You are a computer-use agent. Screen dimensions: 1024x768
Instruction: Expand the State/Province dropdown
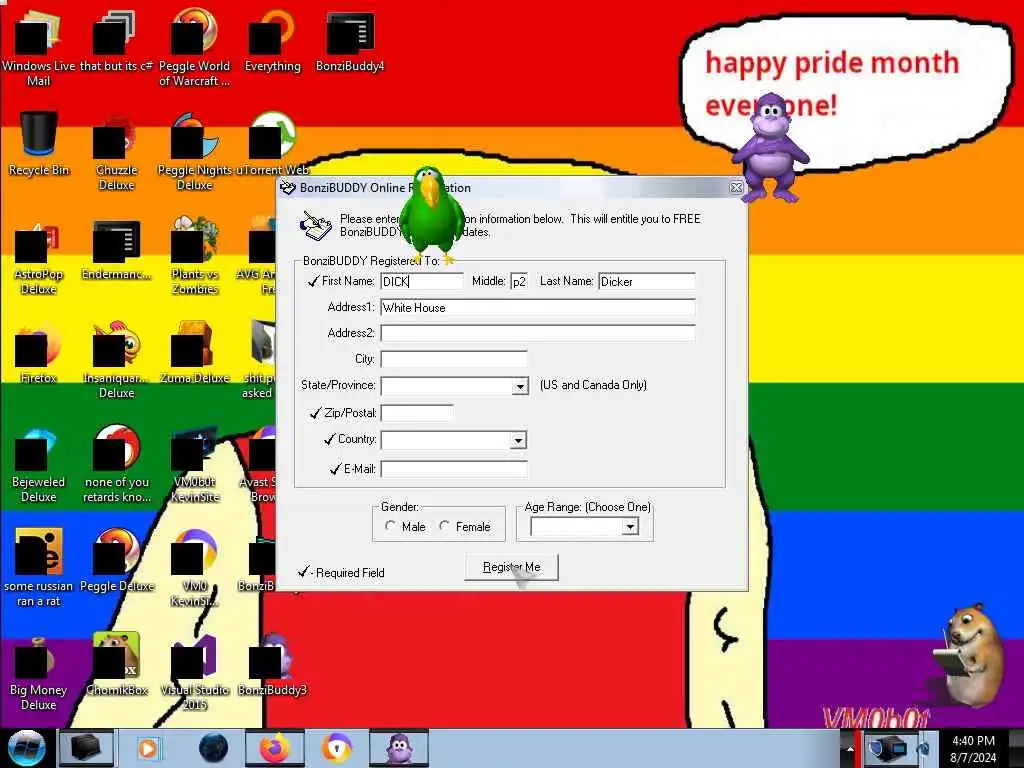click(520, 387)
